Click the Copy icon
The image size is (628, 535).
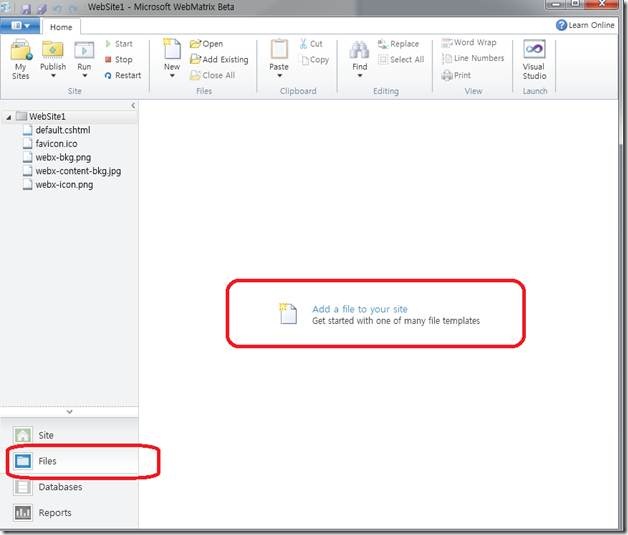305,60
